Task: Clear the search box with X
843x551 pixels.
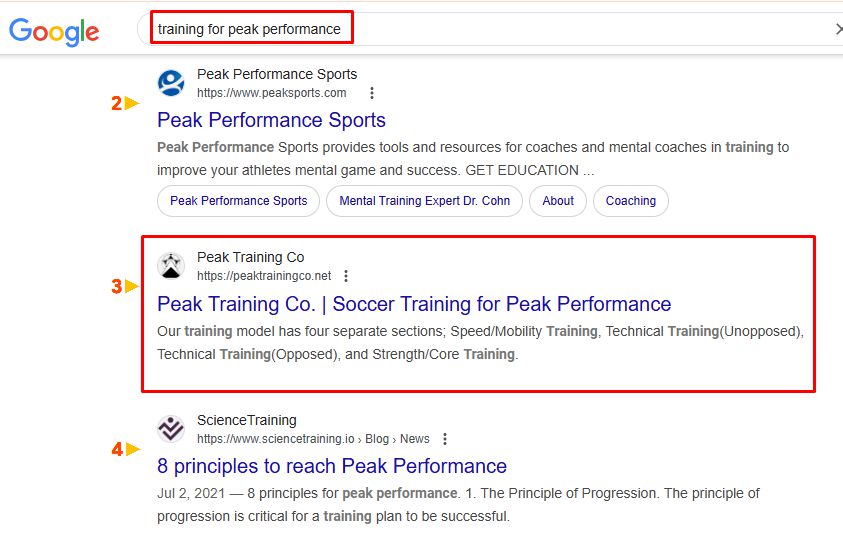Action: 838,29
